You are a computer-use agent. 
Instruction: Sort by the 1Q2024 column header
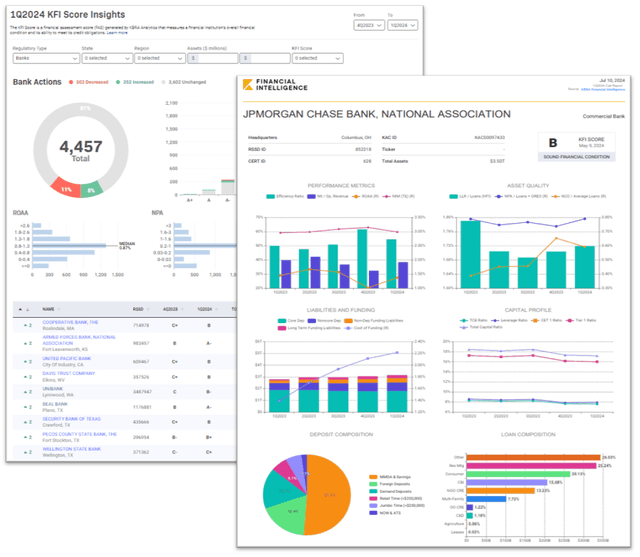coord(207,309)
